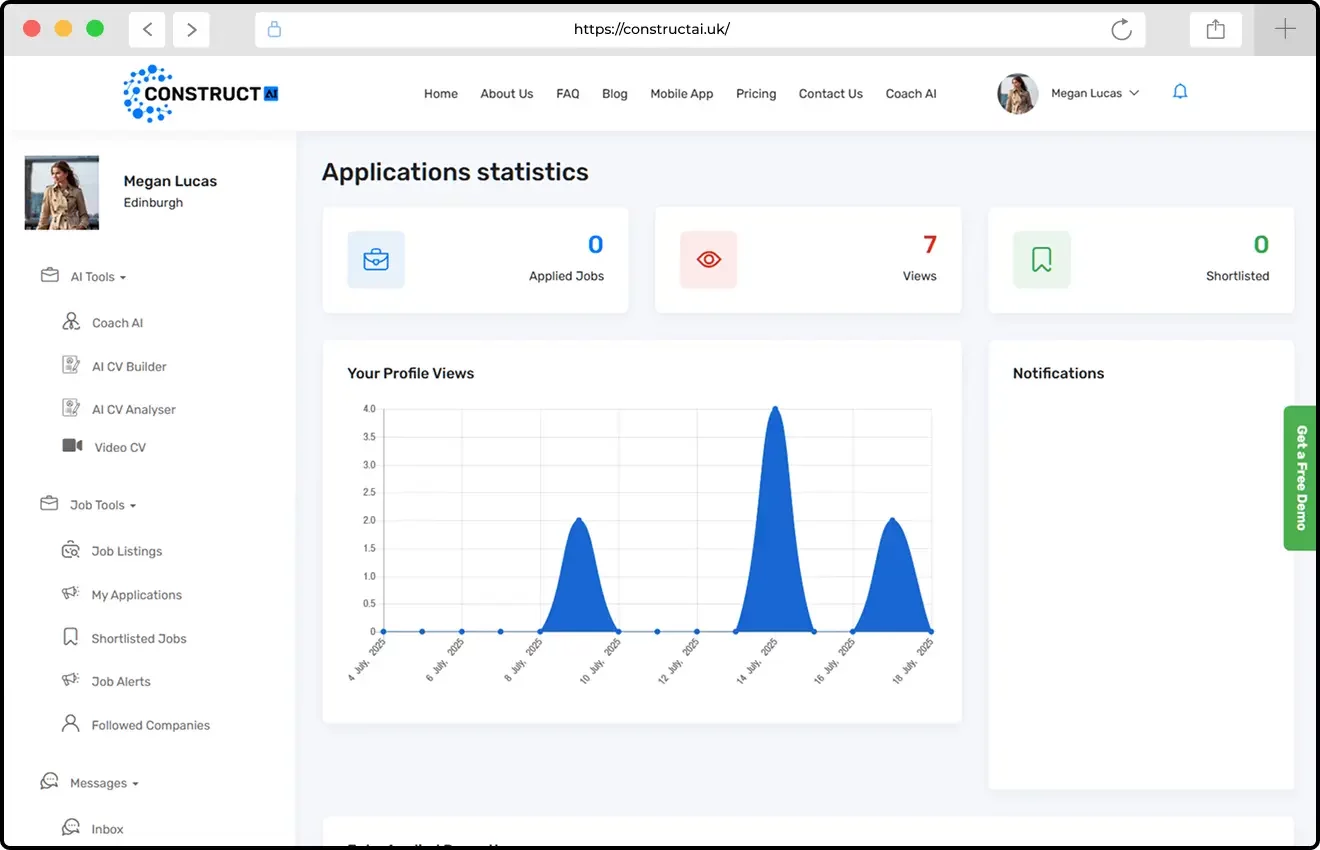Screen dimensions: 1320x850
Task: Open the Pricing menu item
Action: pyautogui.click(x=756, y=94)
